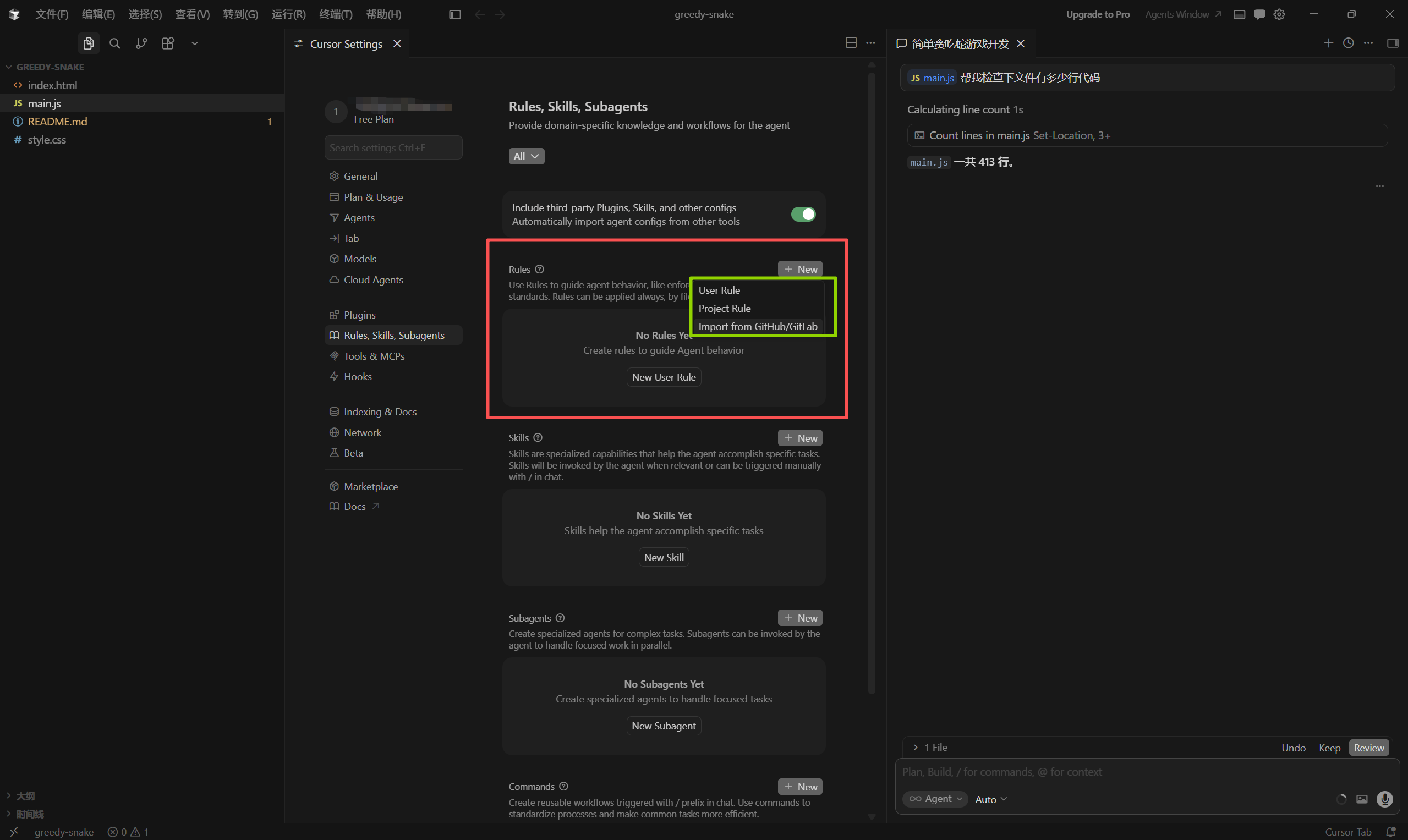Focus the Search settings field

[393, 148]
